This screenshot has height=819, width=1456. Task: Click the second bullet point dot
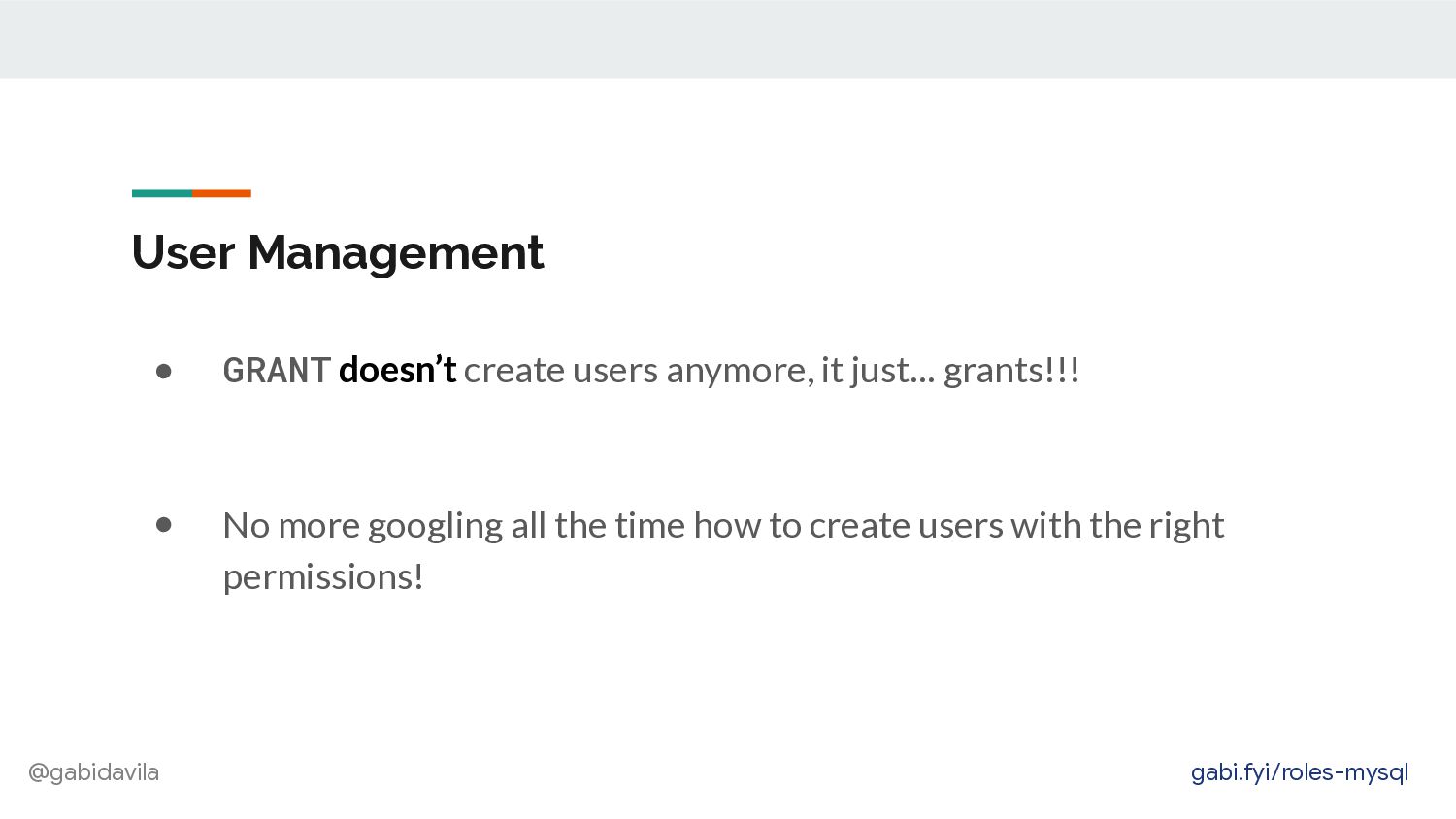[x=163, y=525]
